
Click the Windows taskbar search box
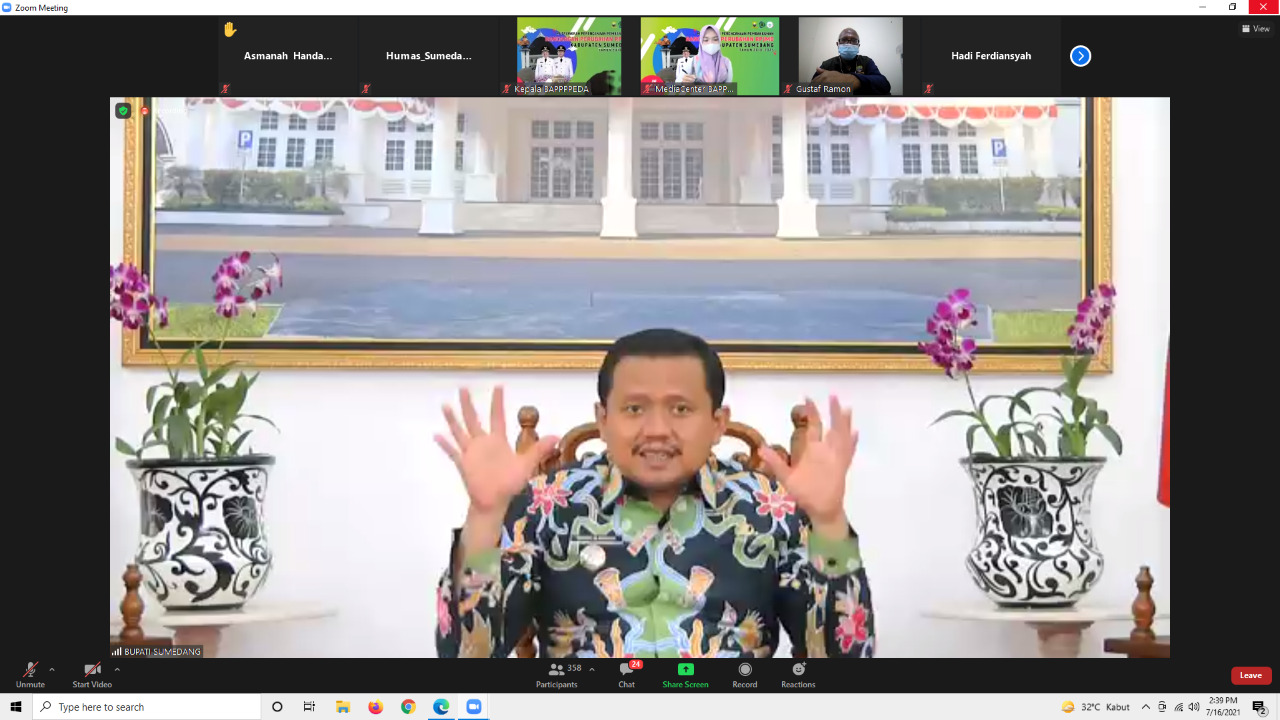click(x=148, y=707)
